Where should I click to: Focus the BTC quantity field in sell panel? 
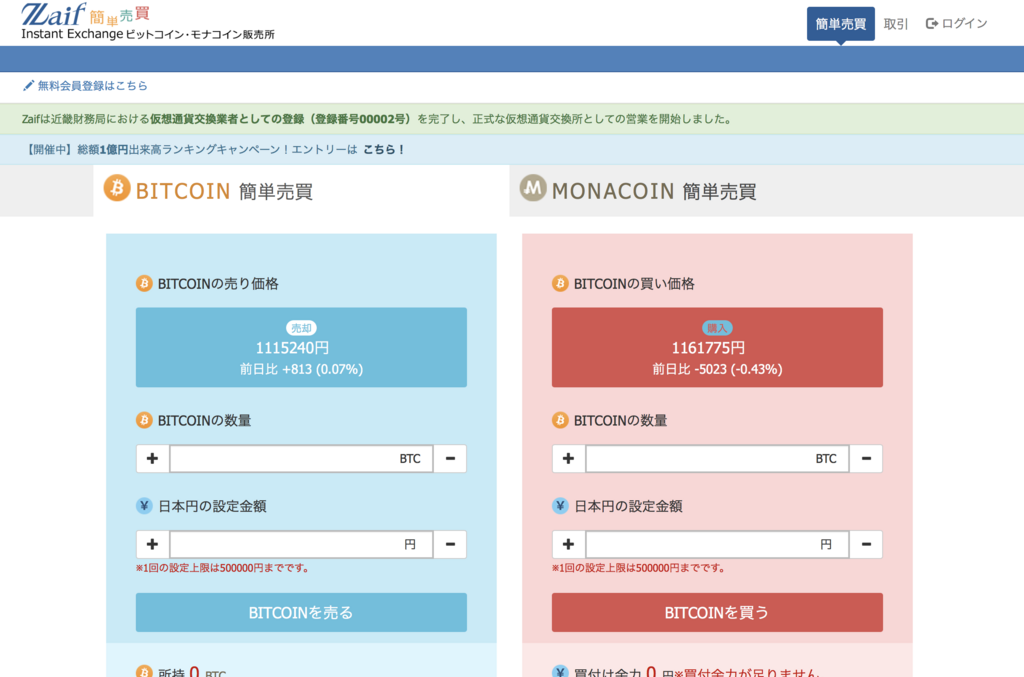point(301,458)
